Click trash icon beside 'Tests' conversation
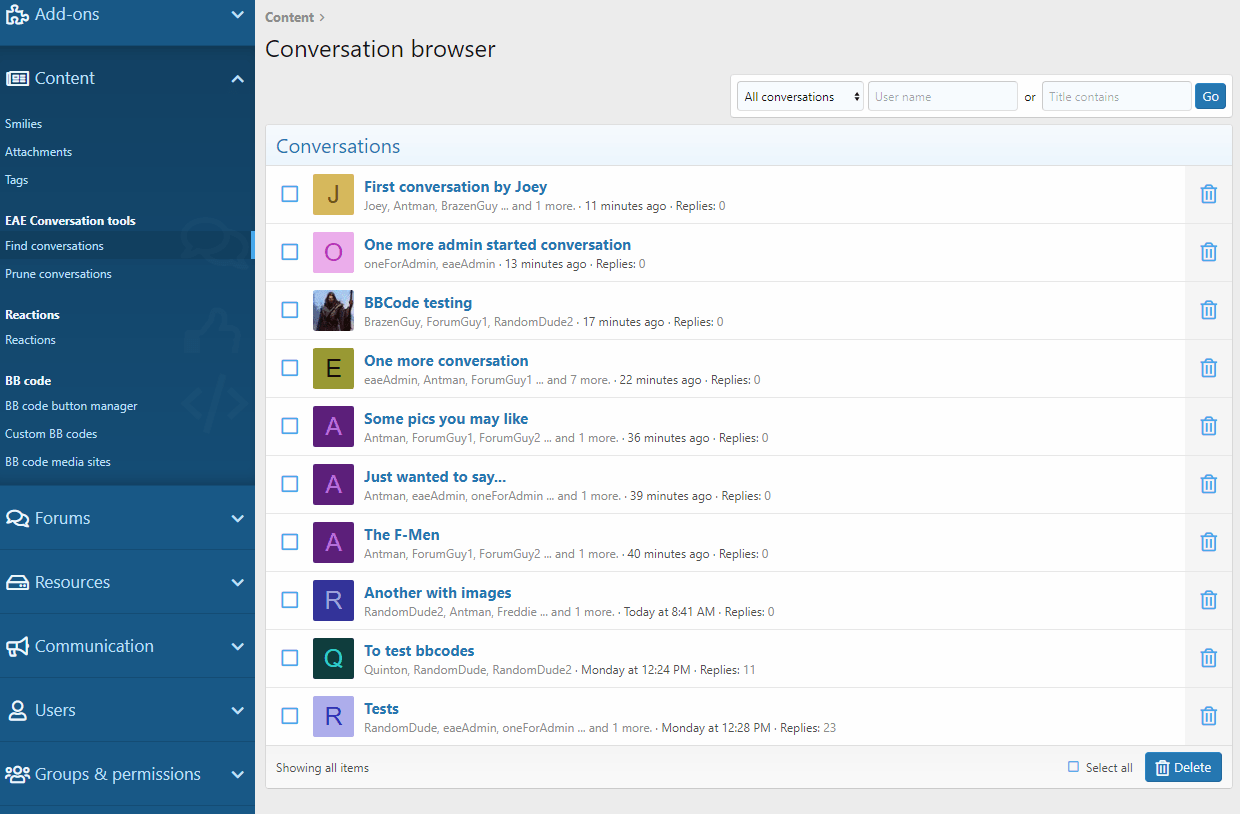Image resolution: width=1240 pixels, height=814 pixels. [x=1208, y=716]
